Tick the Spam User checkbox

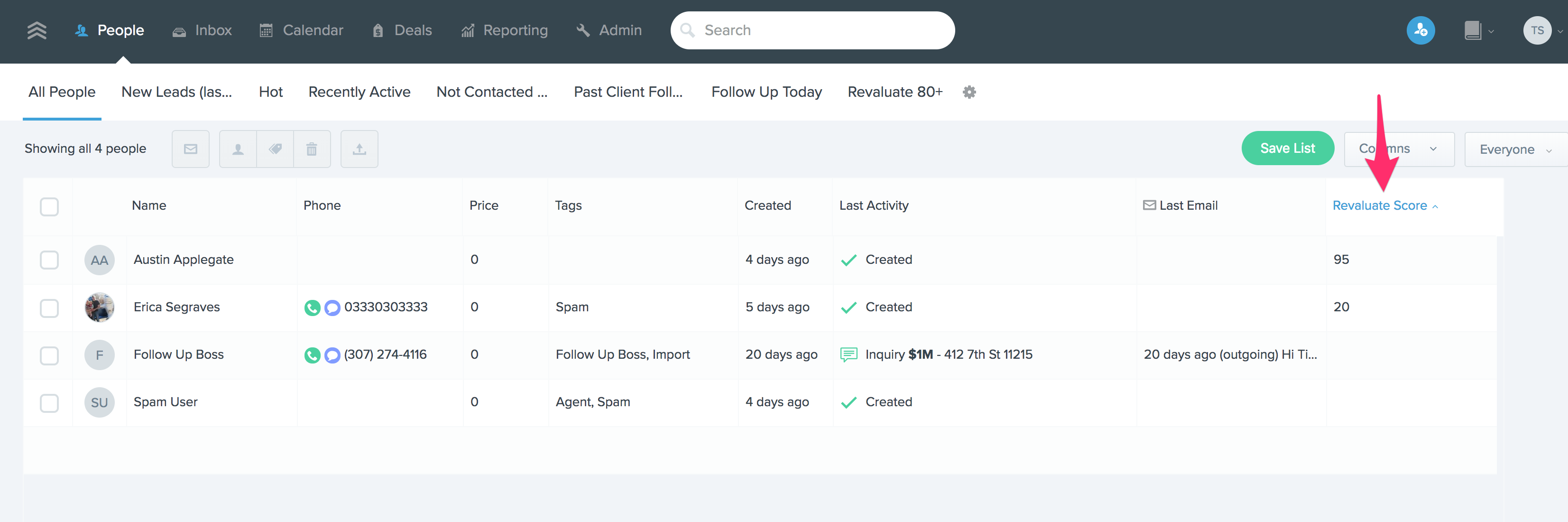49,402
